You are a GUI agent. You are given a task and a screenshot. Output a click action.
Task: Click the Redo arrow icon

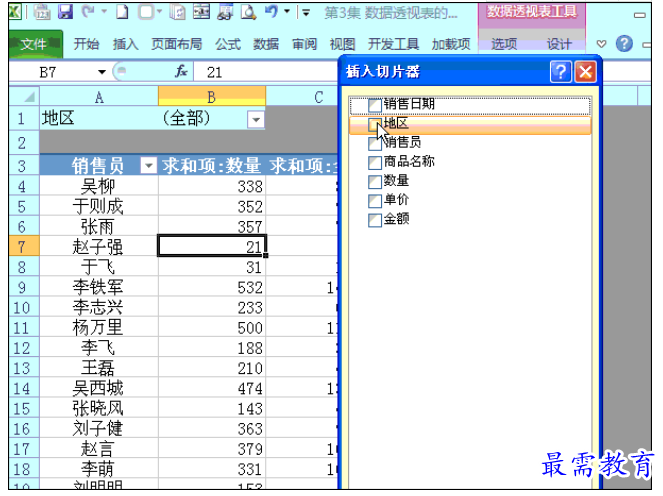tap(88, 12)
